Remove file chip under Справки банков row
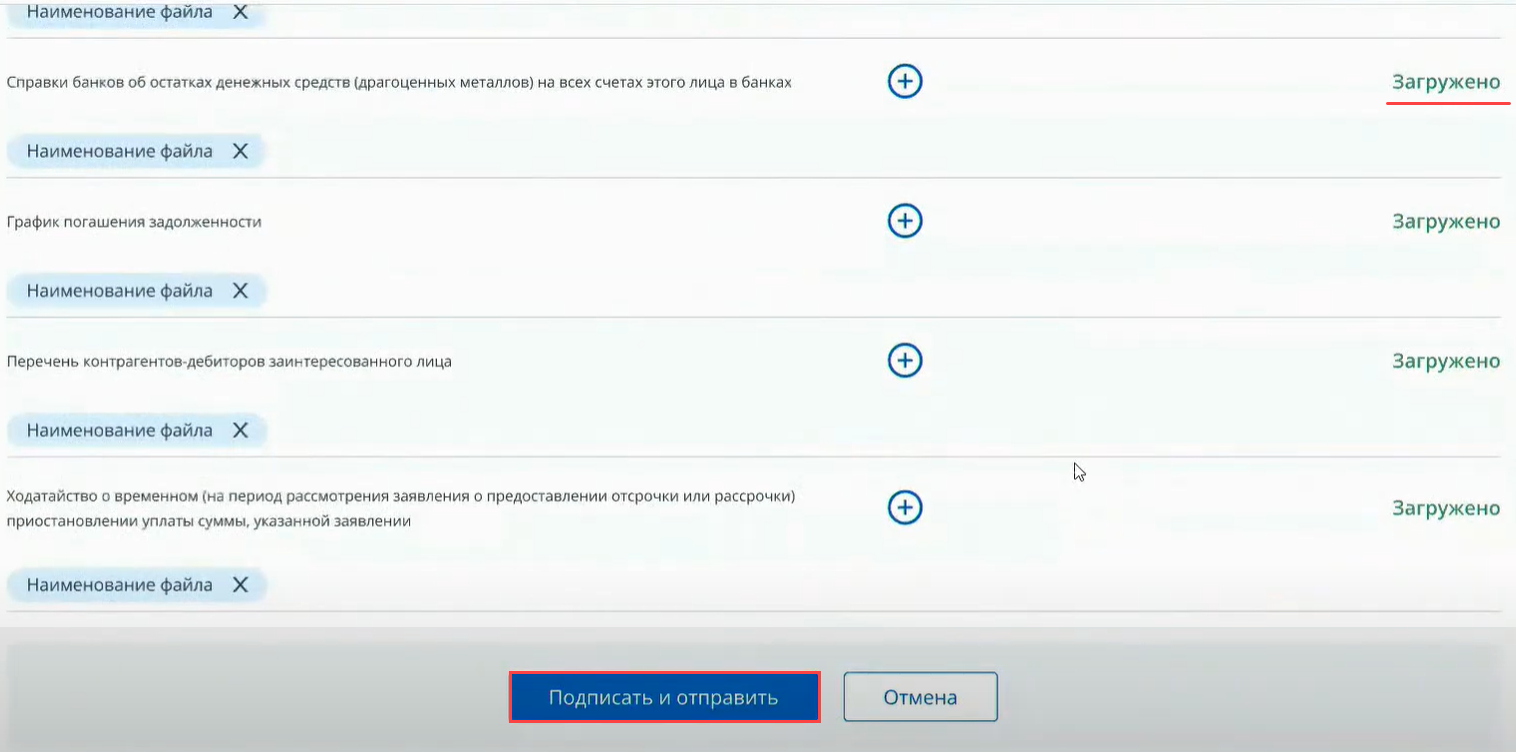 click(240, 151)
